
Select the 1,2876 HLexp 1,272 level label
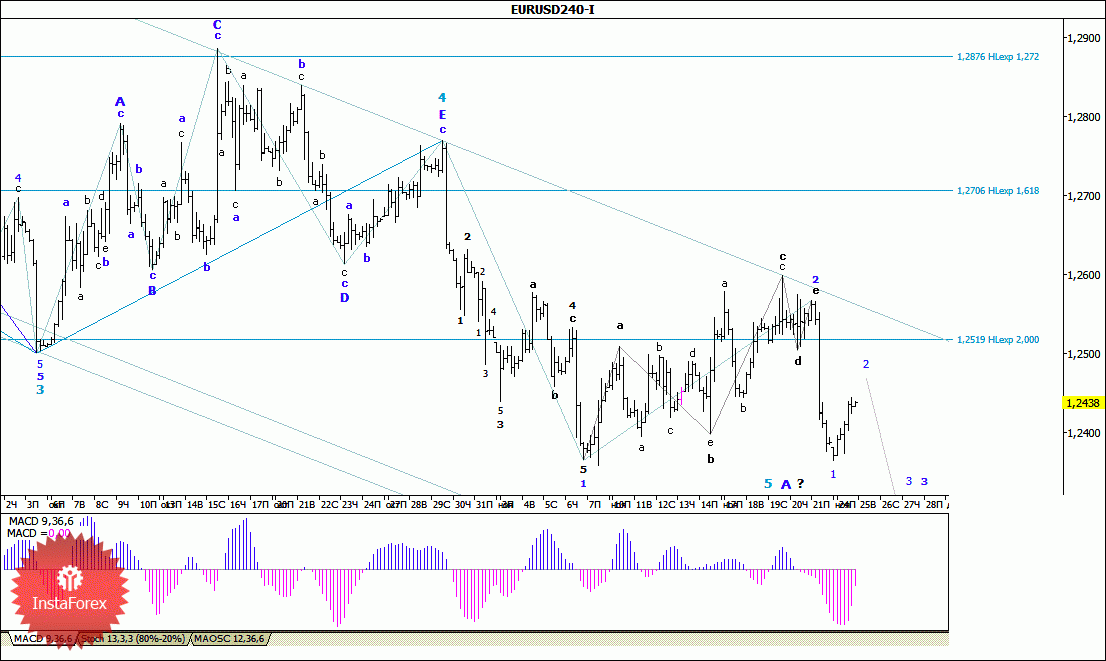(997, 56)
